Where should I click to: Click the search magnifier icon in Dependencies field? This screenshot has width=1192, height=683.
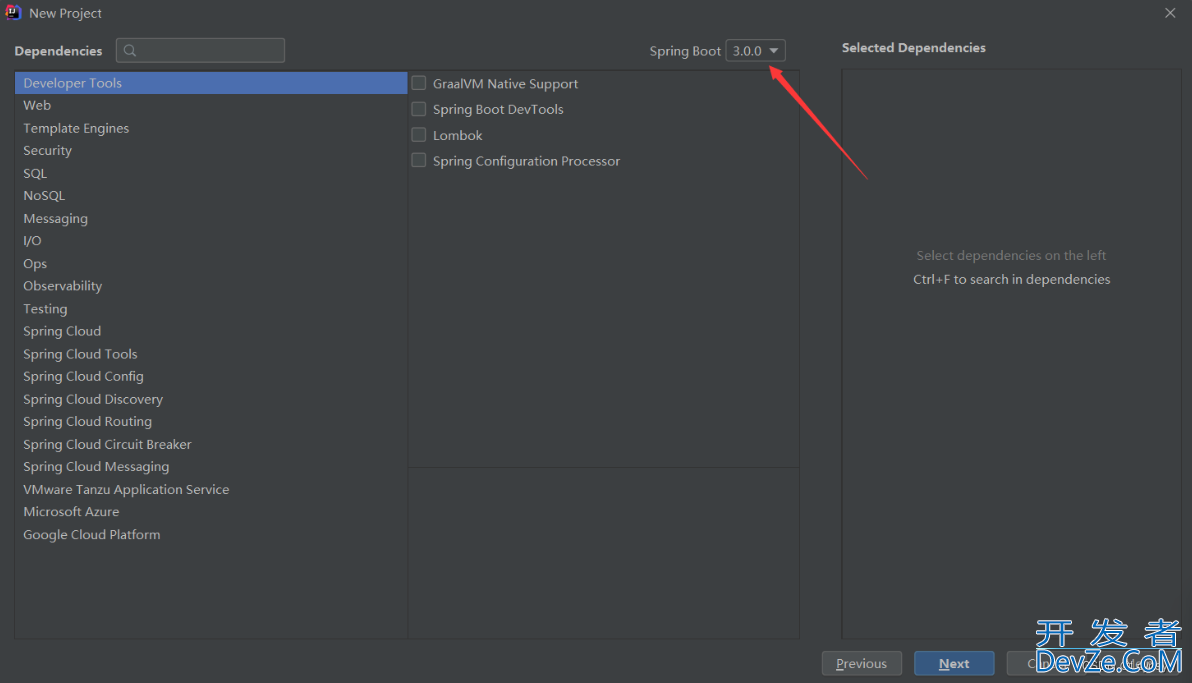pyautogui.click(x=130, y=50)
